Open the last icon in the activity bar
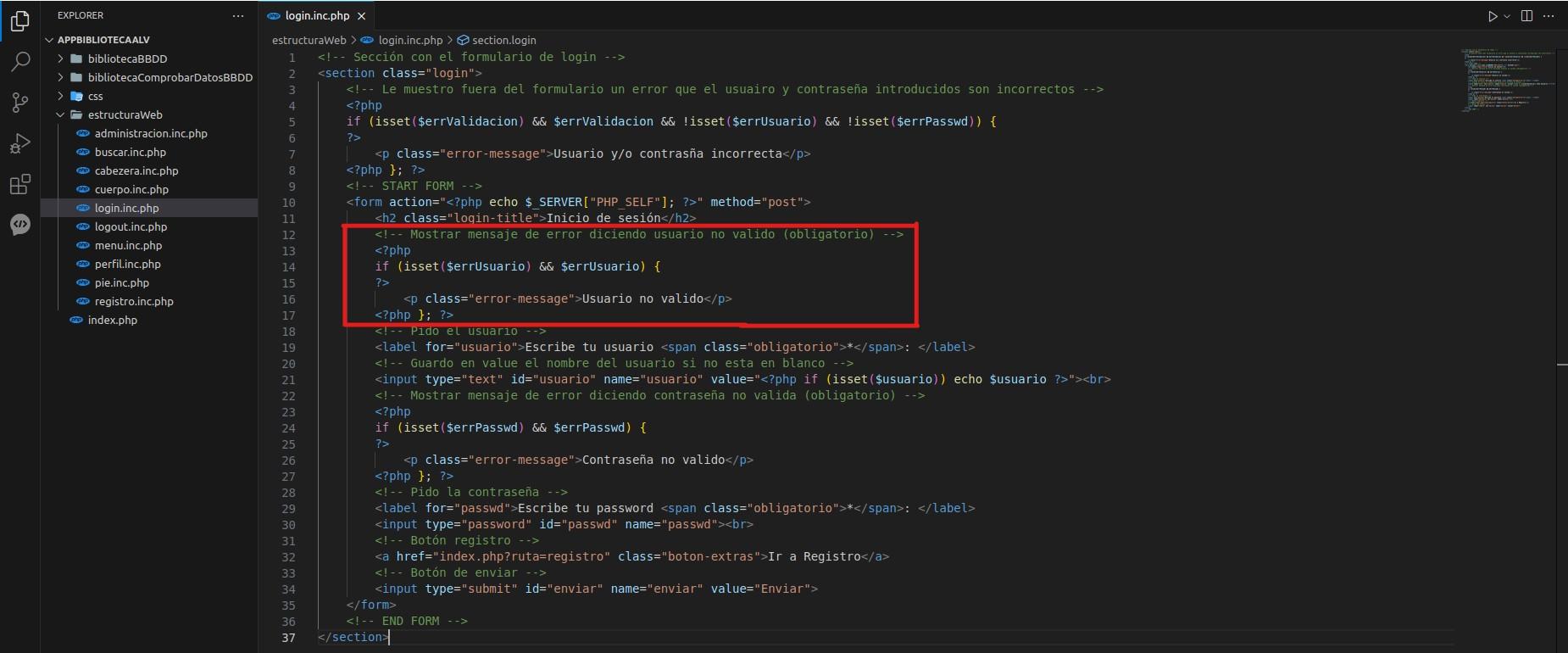The width and height of the screenshot is (1568, 653). [x=19, y=224]
